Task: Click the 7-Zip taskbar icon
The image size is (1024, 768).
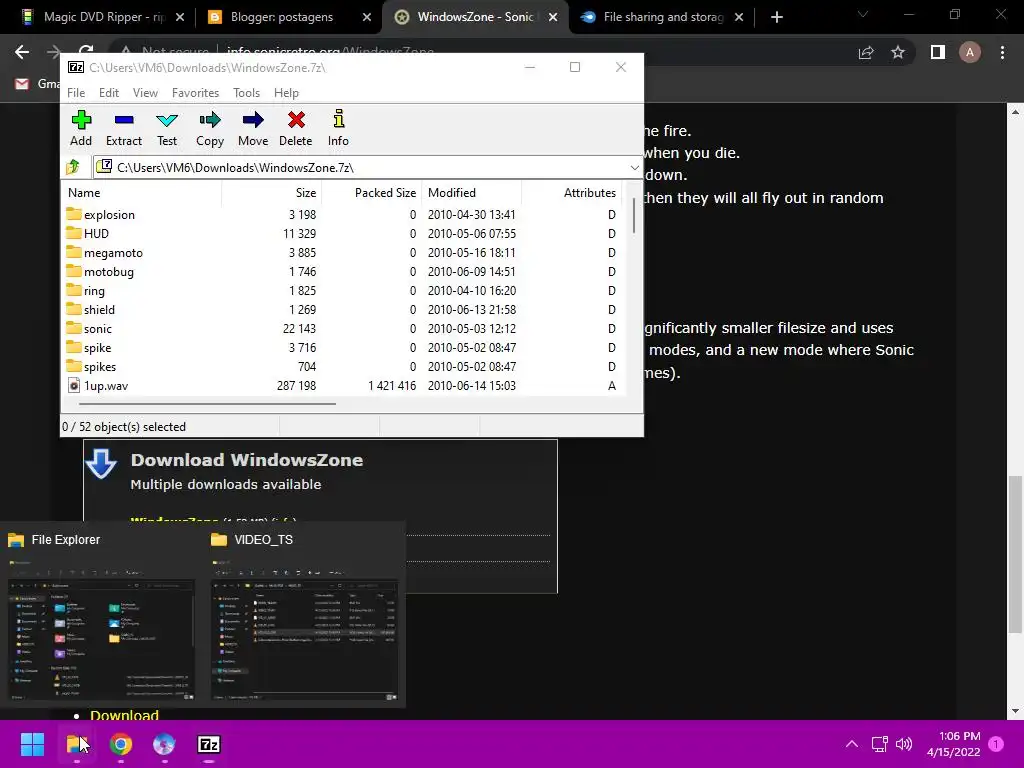Action: click(x=208, y=744)
